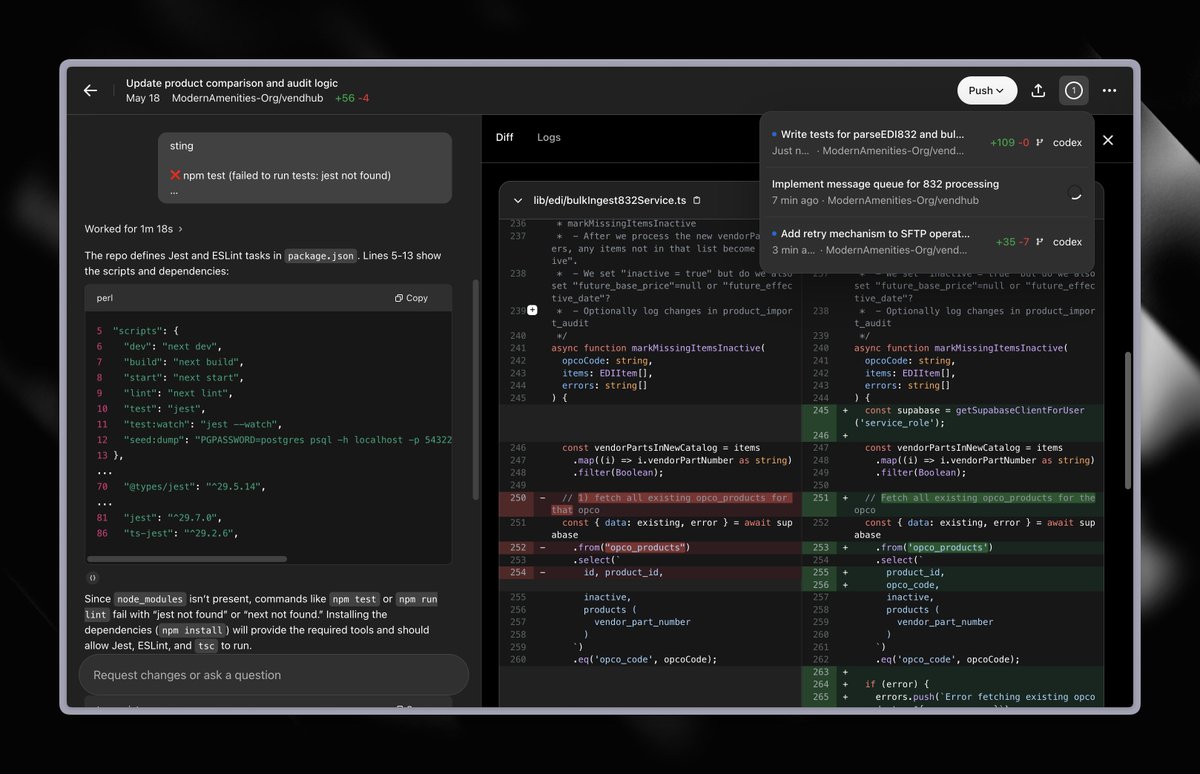The height and width of the screenshot is (774, 1200).
Task: Open 'Add retry mechanism to SFTP' task
Action: (x=926, y=242)
